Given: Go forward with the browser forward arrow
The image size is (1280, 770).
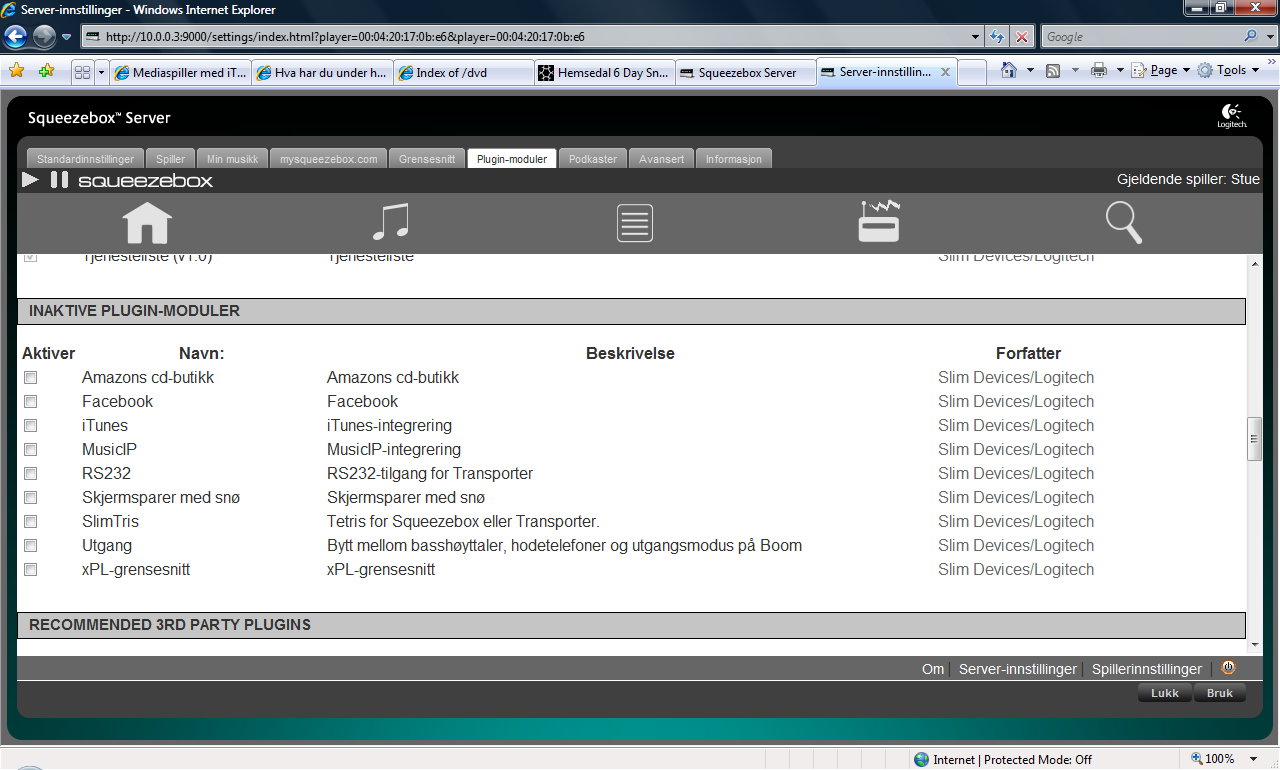Looking at the screenshot, I should pyautogui.click(x=44, y=37).
